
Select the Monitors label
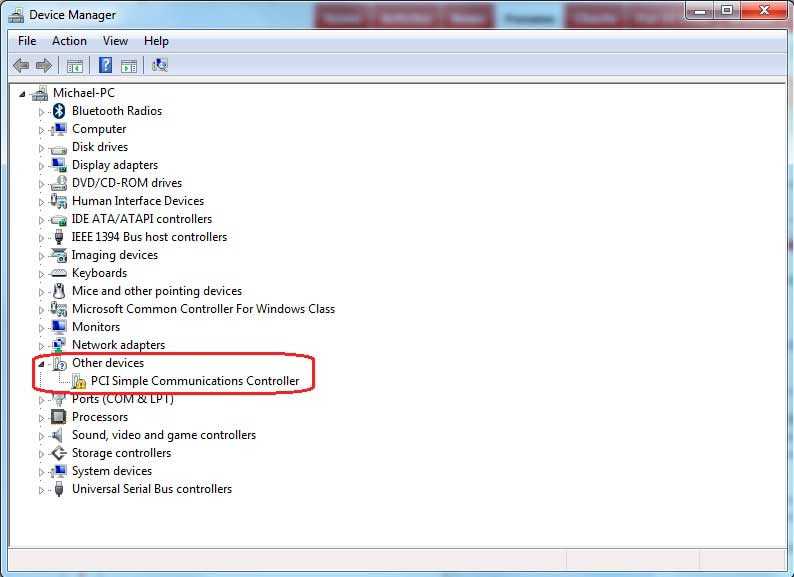tap(96, 327)
